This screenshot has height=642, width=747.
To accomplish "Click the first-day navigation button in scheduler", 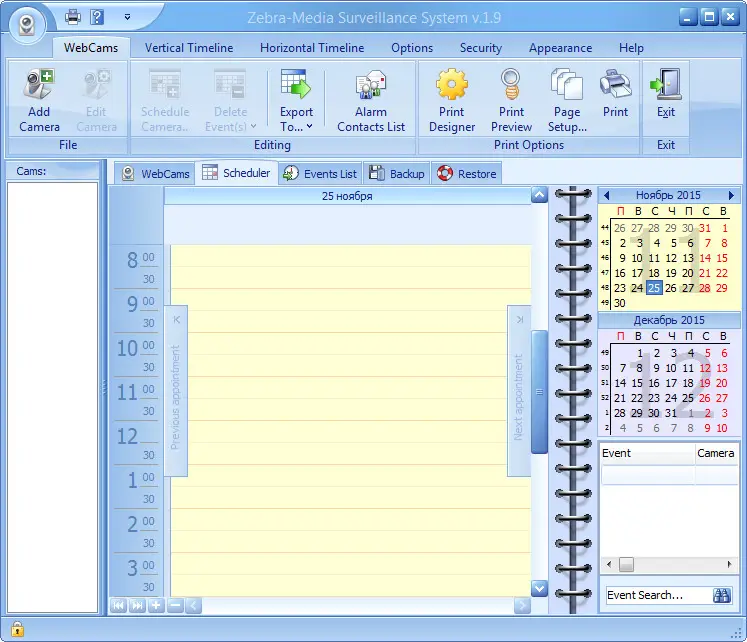I will point(119,605).
